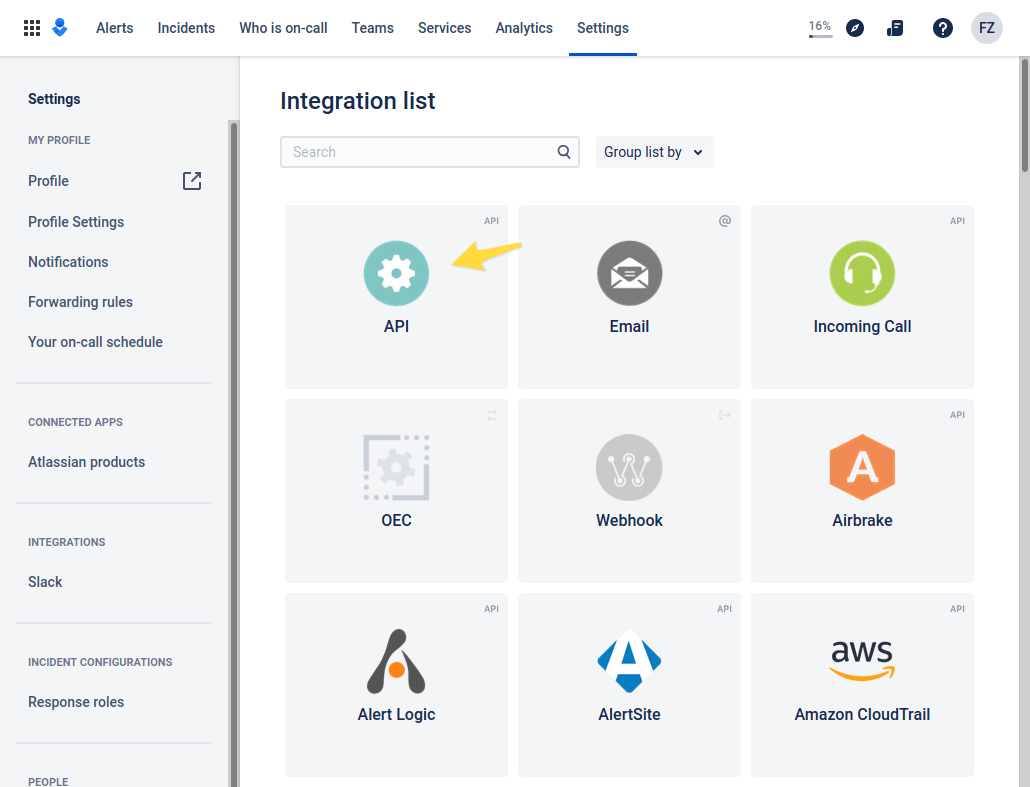Click the FZ user avatar
The width and height of the screenshot is (1030, 787).
tap(986, 28)
